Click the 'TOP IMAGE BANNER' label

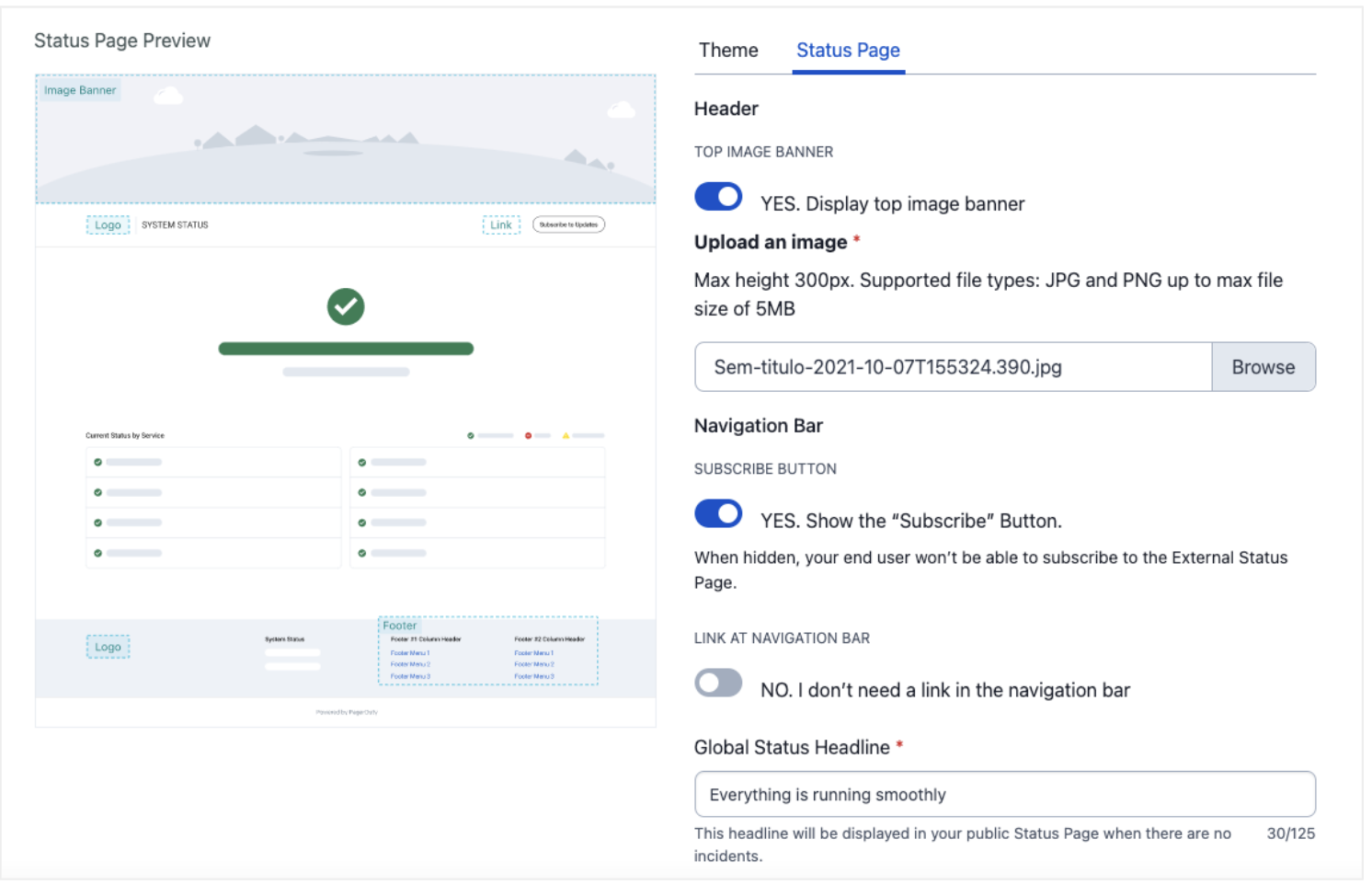(x=763, y=152)
